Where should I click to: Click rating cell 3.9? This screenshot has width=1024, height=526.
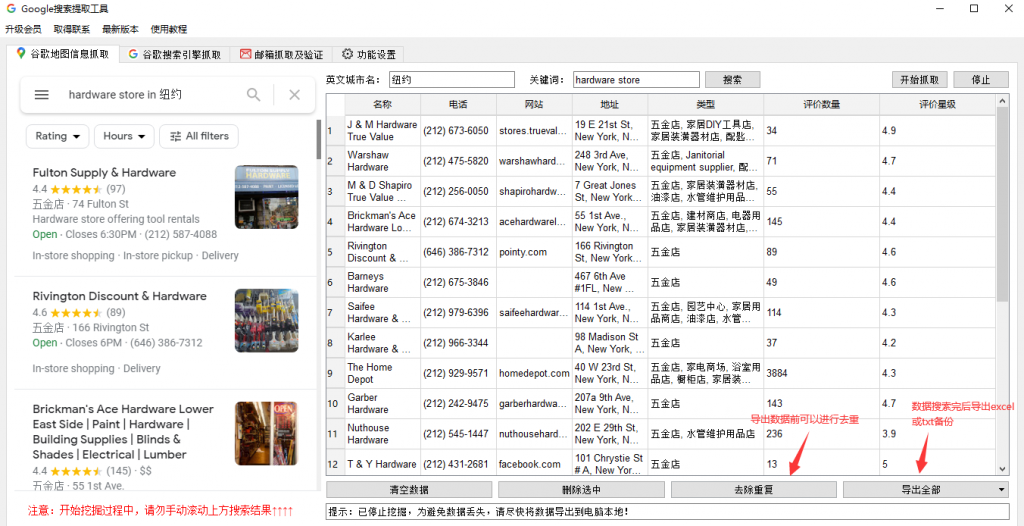938,435
